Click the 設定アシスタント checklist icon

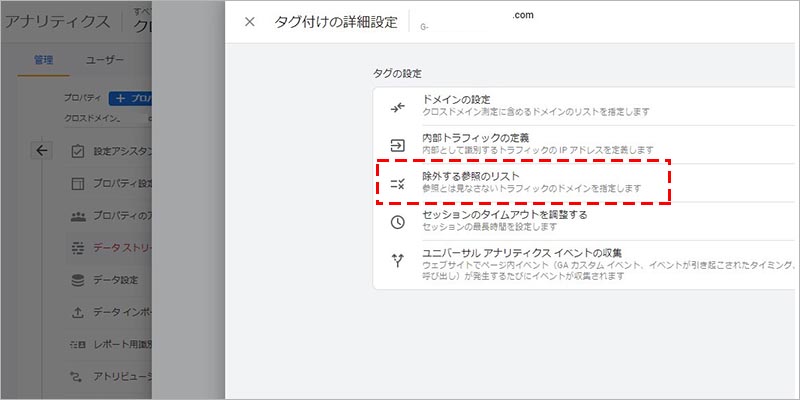click(x=78, y=152)
